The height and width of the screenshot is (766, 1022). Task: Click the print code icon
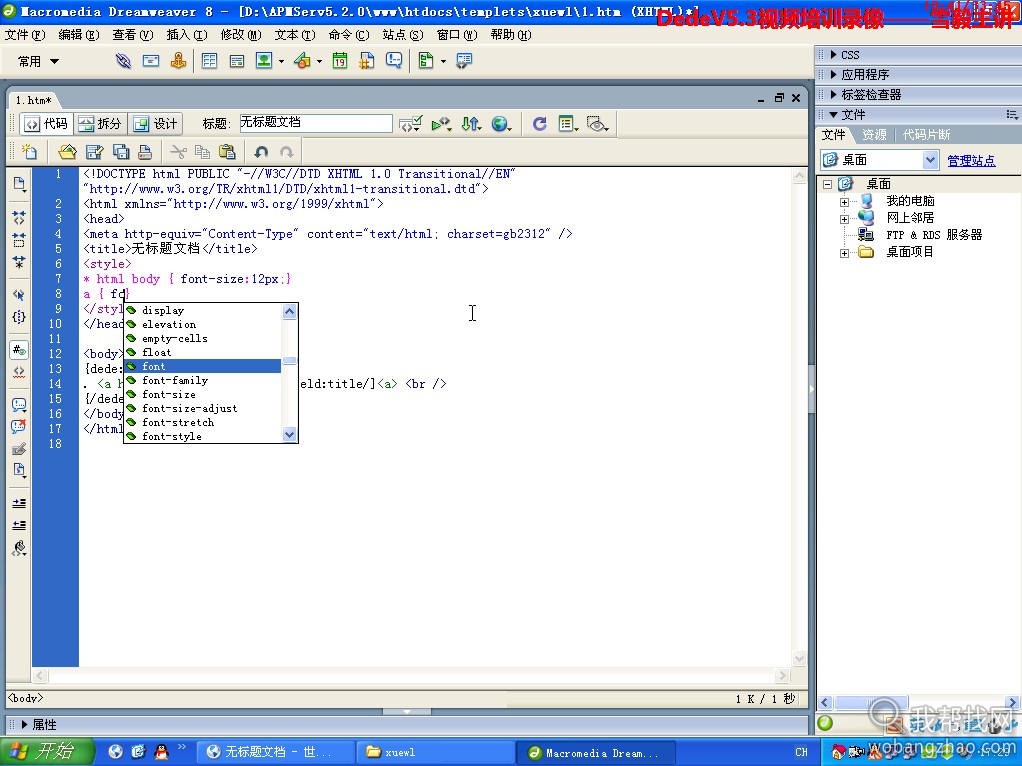(x=145, y=152)
